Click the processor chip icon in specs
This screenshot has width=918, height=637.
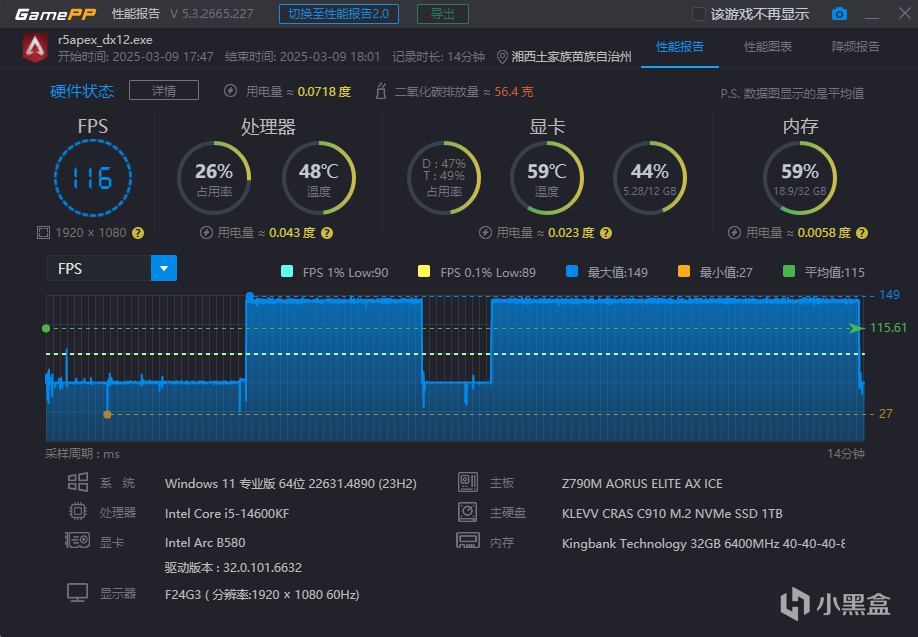(x=78, y=511)
